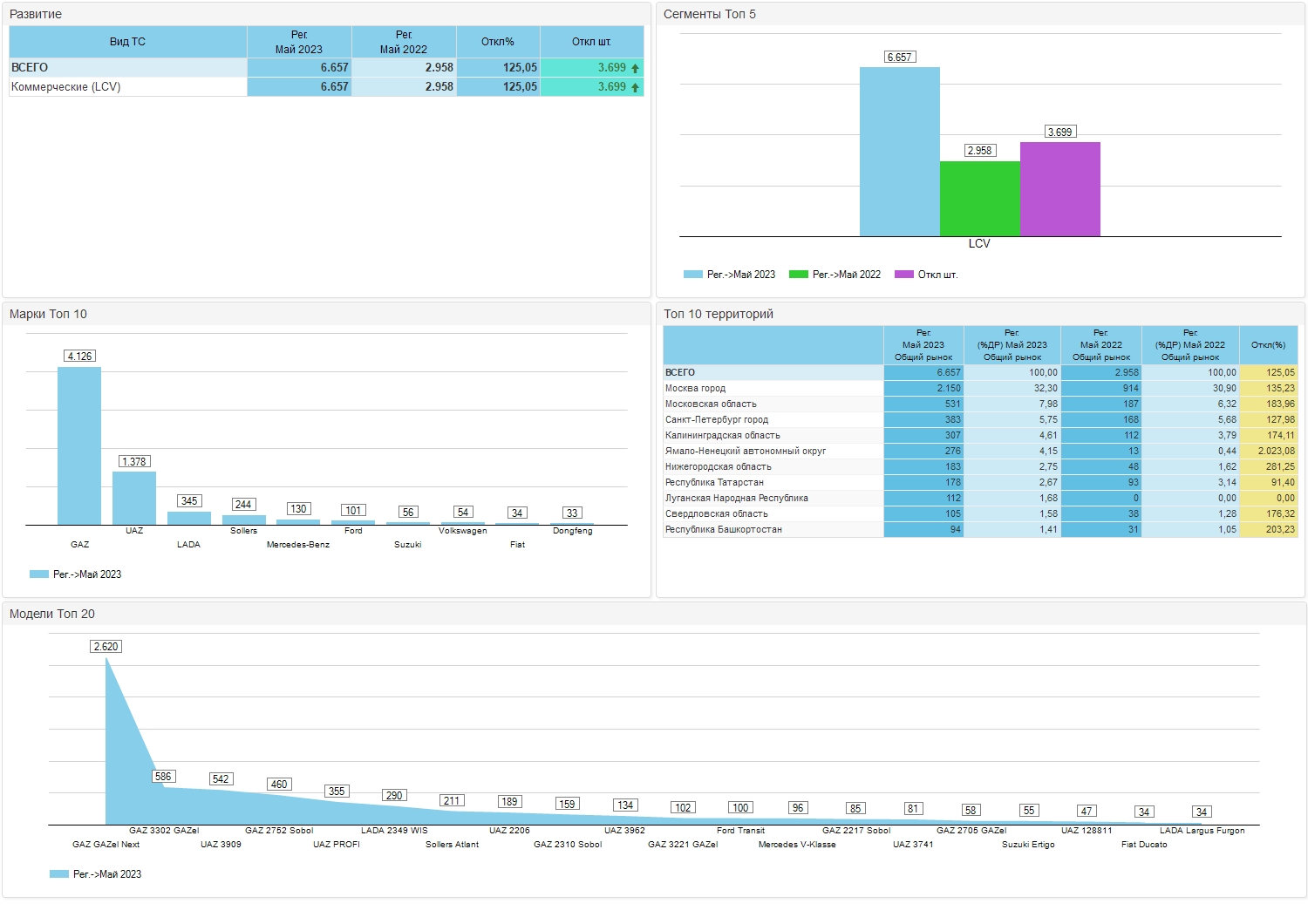Sort by the Откл% column header
The image size is (1308, 924).
498,42
